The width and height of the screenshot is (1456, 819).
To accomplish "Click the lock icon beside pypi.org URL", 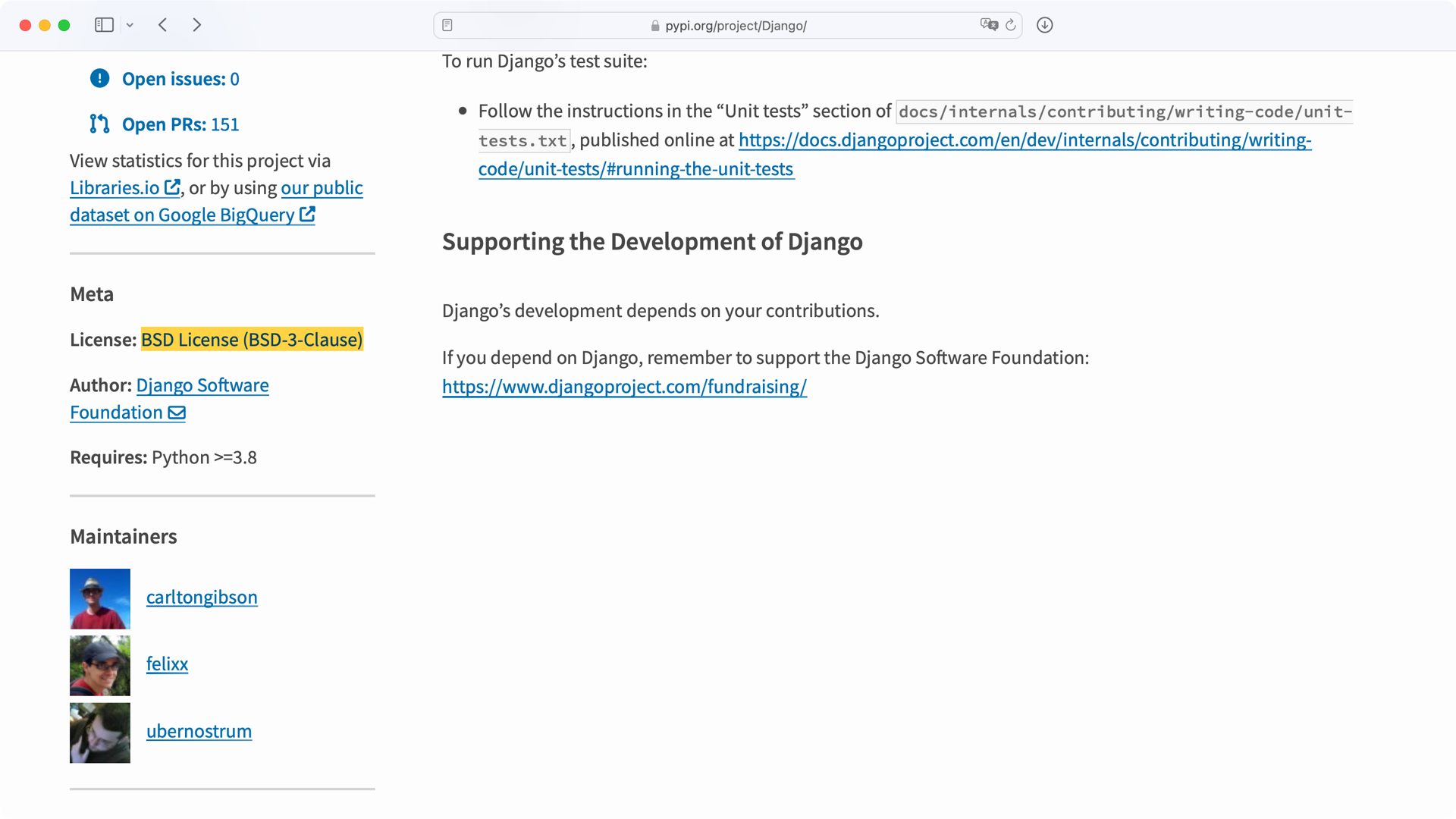I will coord(655,26).
